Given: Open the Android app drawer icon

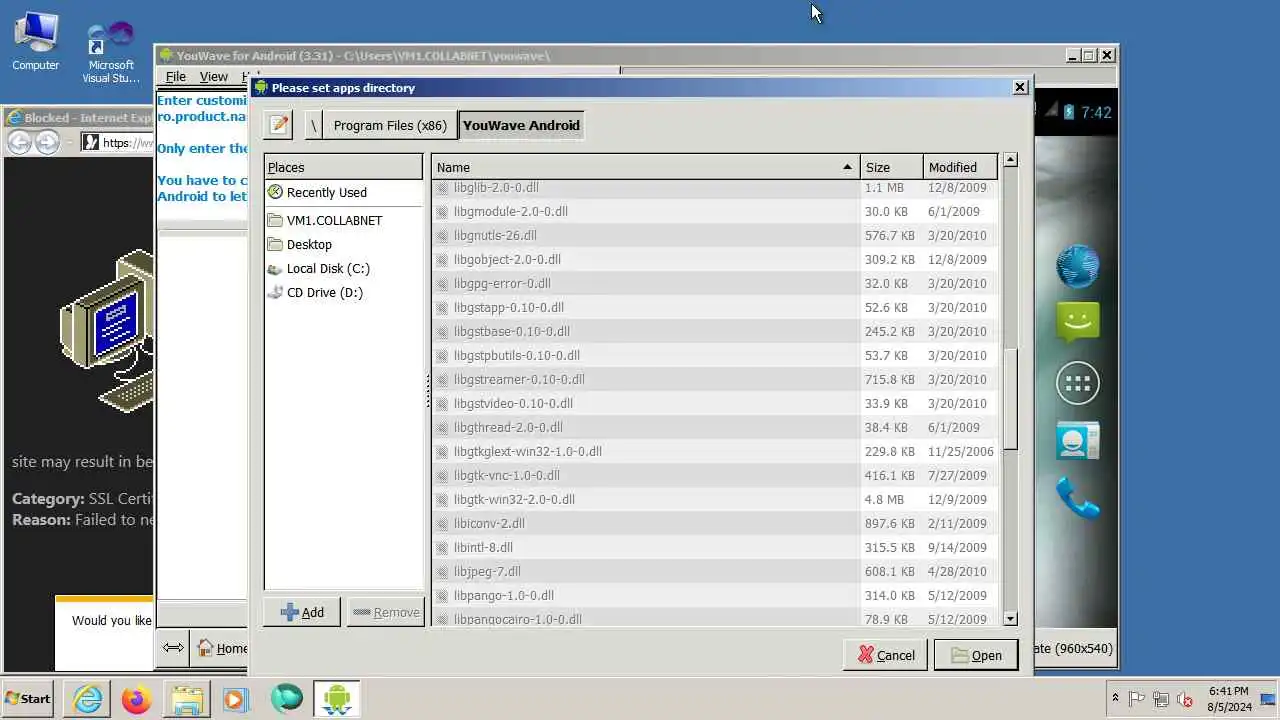Looking at the screenshot, I should [1077, 383].
